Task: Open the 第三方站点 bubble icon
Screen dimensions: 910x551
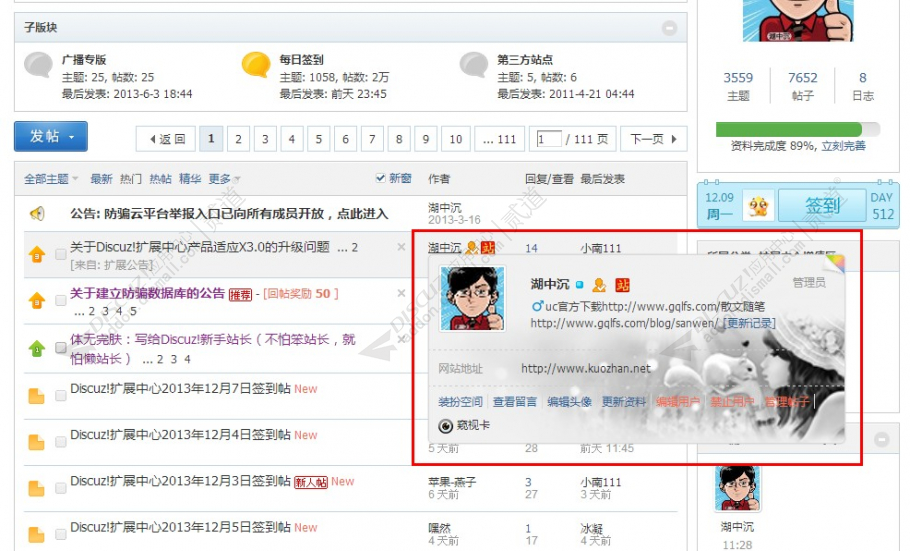Action: 474,64
